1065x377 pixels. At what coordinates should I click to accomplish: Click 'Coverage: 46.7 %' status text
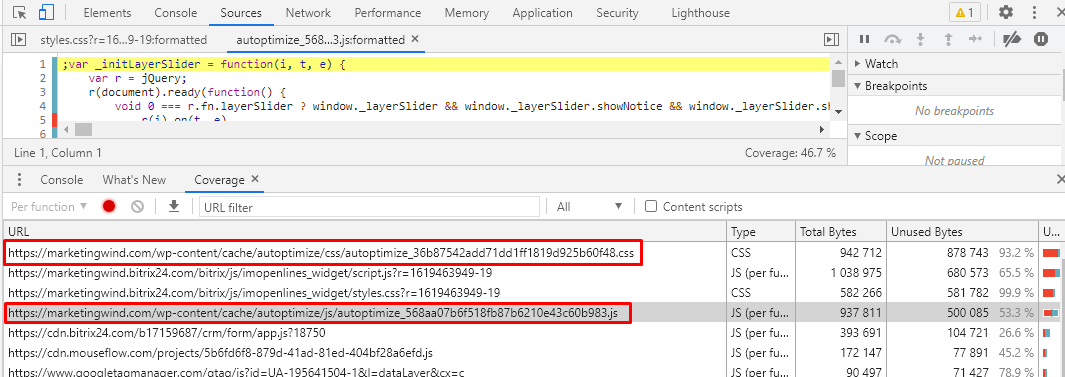click(790, 153)
